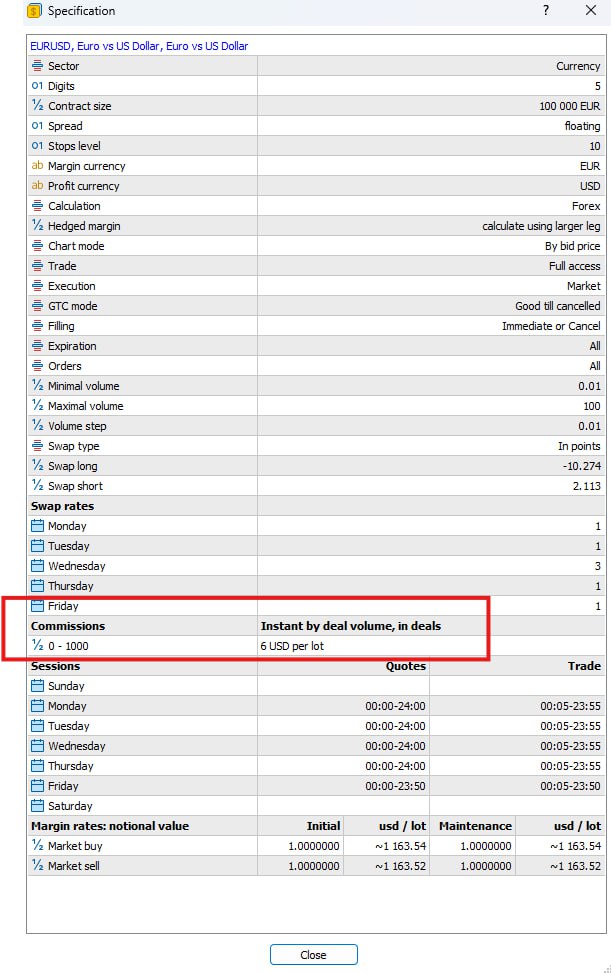Select the Filling row Immediate or Cancel
This screenshot has height=973, width=611.
coord(316,326)
